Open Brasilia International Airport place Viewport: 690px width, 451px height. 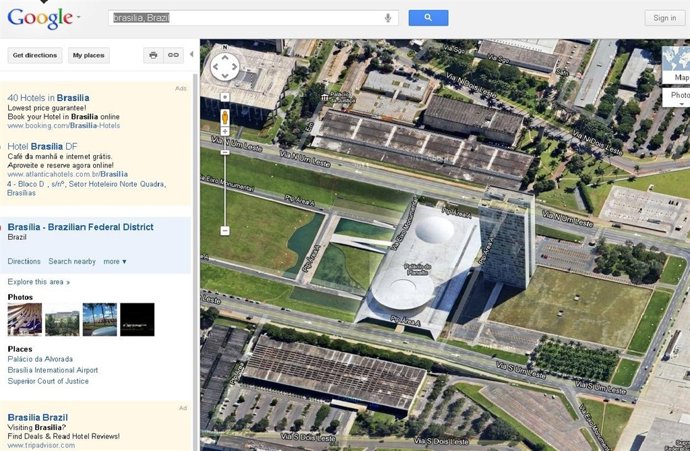(x=53, y=370)
